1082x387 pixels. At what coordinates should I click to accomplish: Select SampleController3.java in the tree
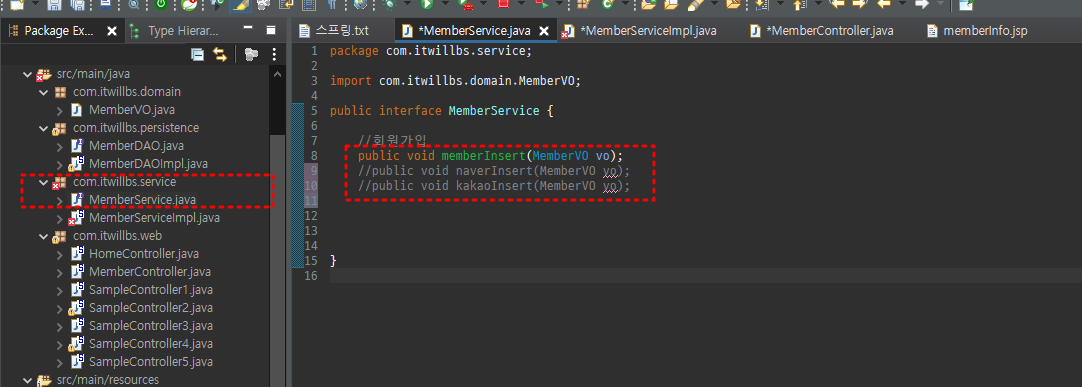[151, 325]
